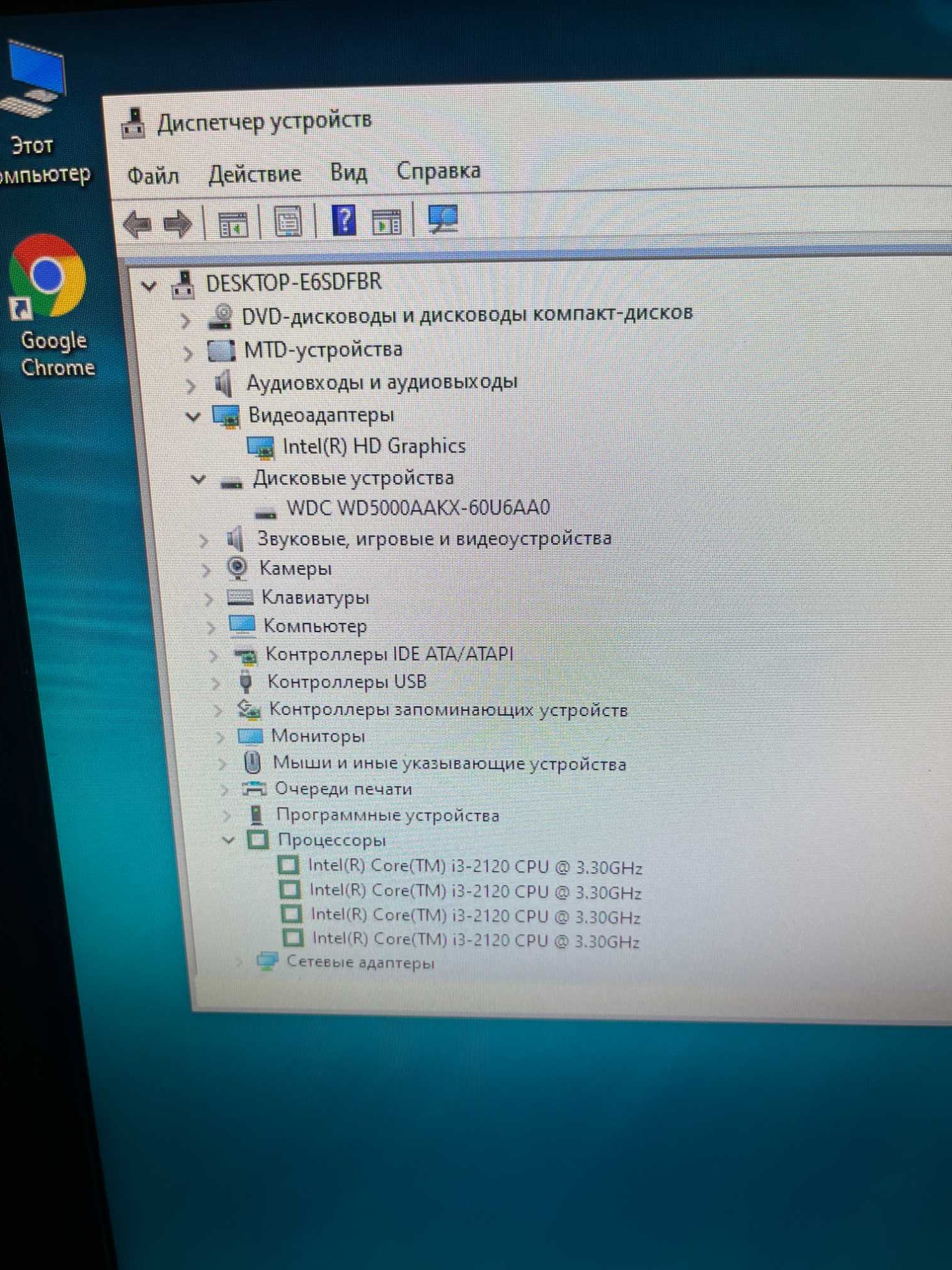Viewport: 952px width, 1270px height.
Task: Click the DVD drive category icon
Action: tap(220, 317)
